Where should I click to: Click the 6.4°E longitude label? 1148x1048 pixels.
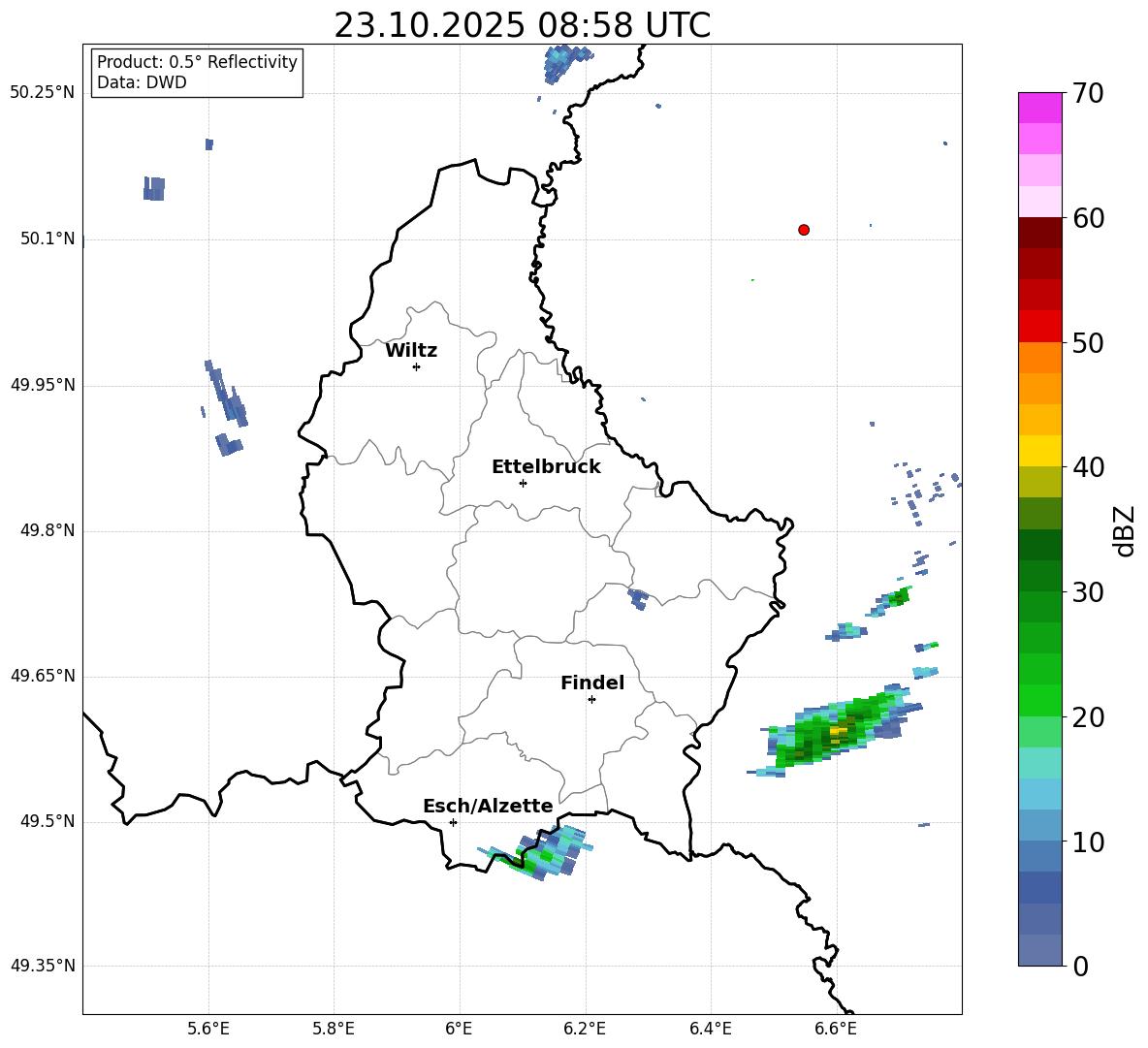(710, 1030)
